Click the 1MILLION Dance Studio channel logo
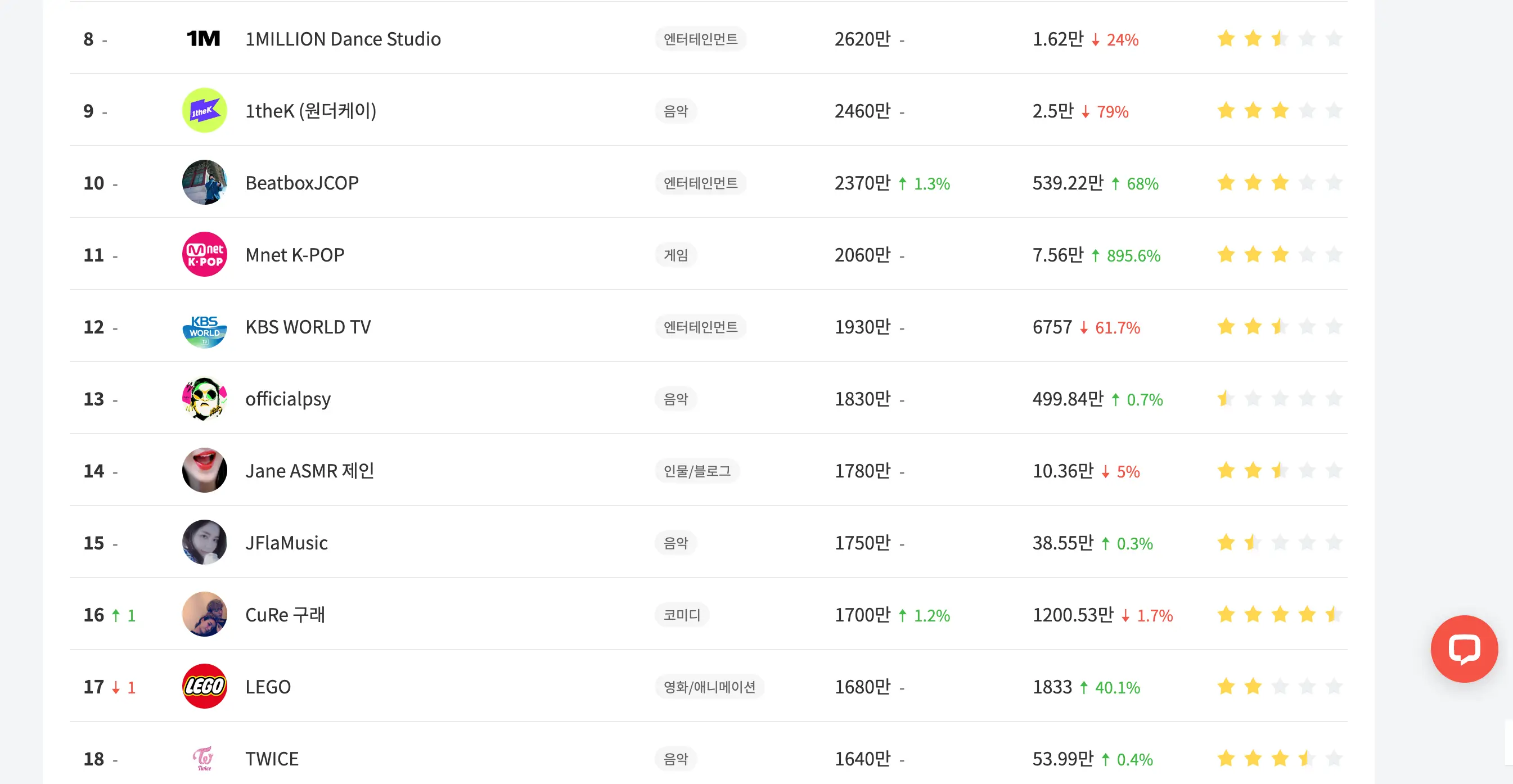The image size is (1513, 784). coord(204,39)
